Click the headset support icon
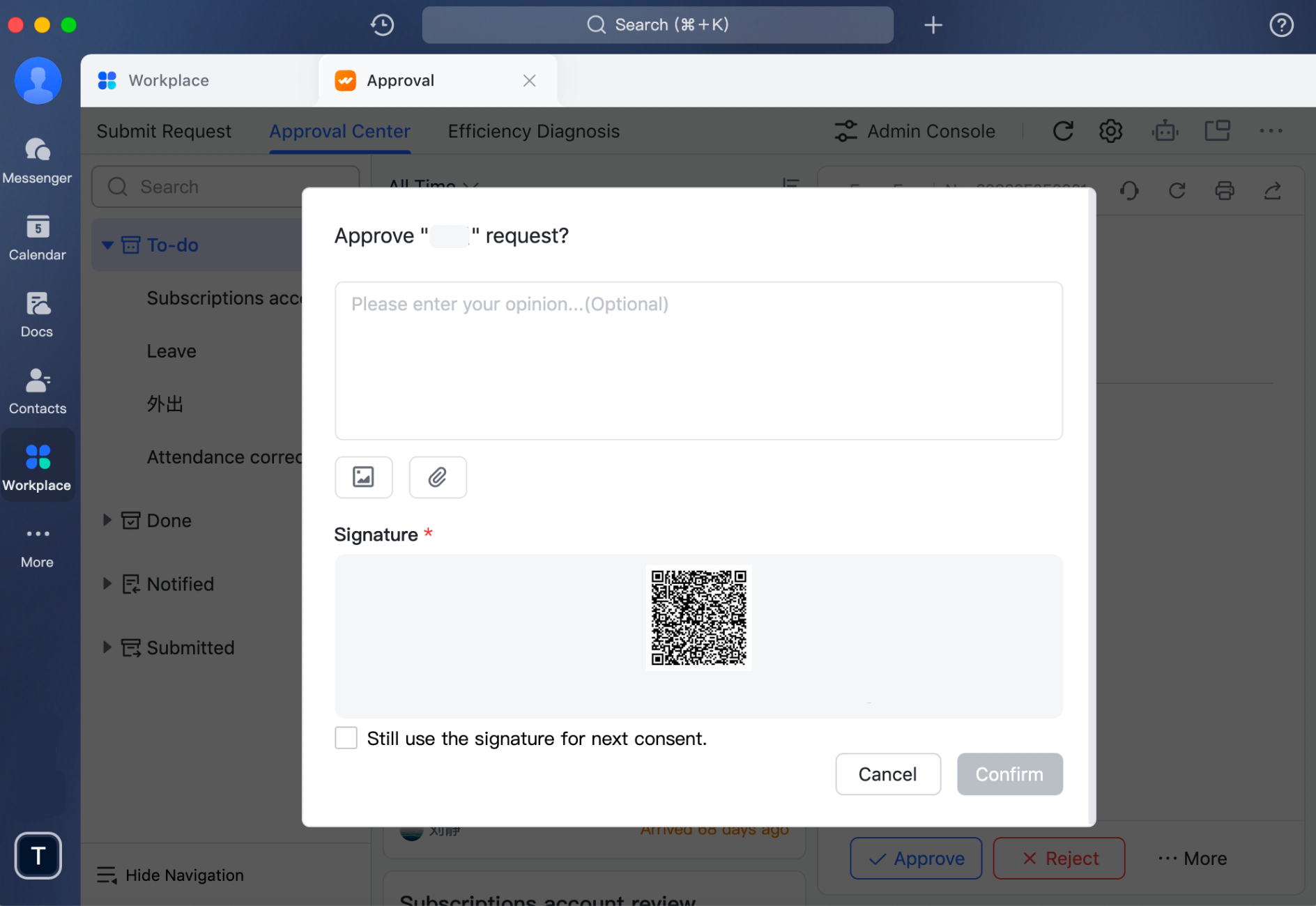Viewport: 1316px width, 906px height. coord(1129,190)
